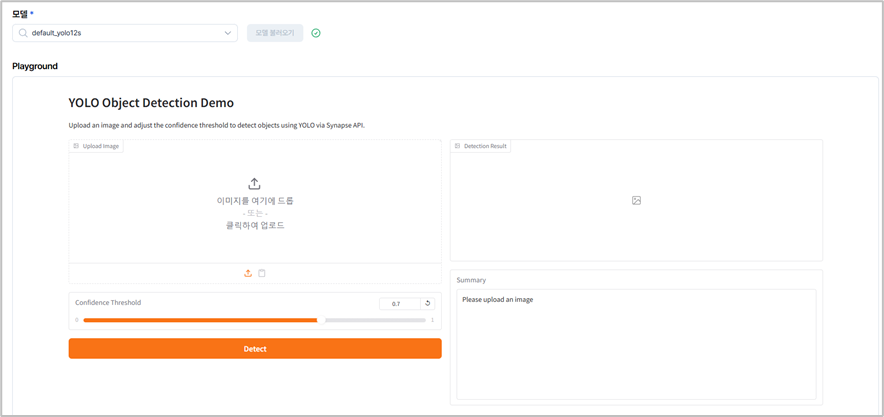Image resolution: width=884 pixels, height=417 pixels.
Task: Click the Summary label
Action: (x=471, y=280)
